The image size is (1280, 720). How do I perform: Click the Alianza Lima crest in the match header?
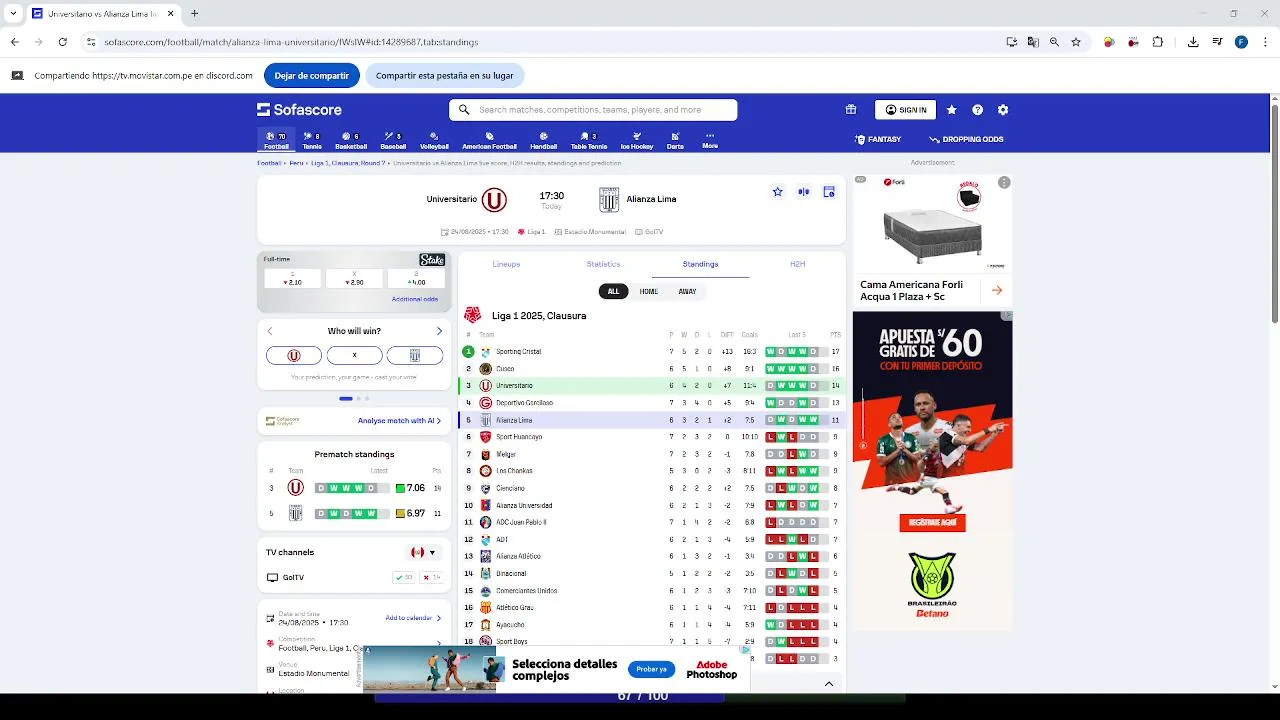[609, 200]
